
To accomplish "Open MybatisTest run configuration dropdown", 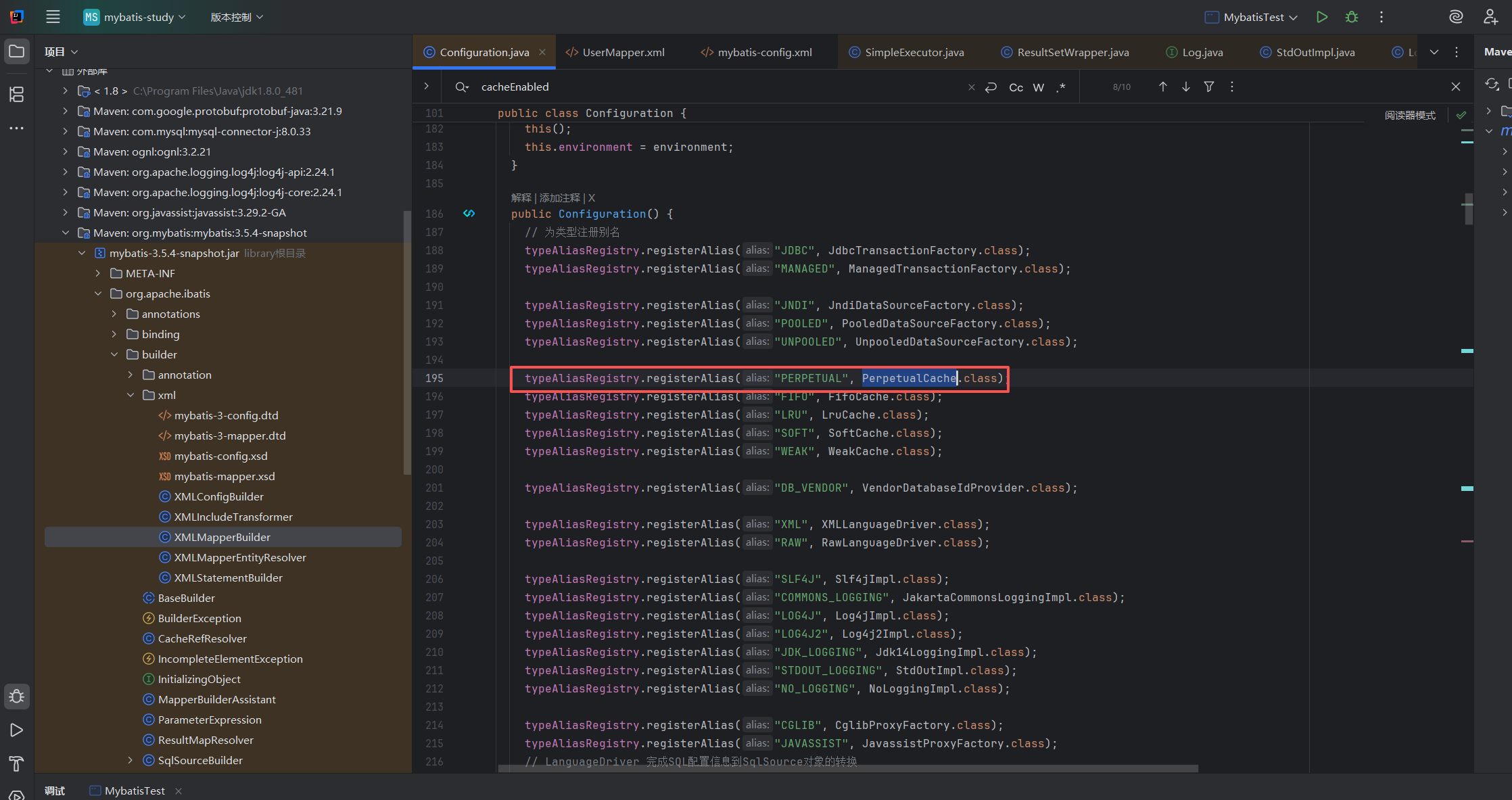I will tap(1251, 17).
